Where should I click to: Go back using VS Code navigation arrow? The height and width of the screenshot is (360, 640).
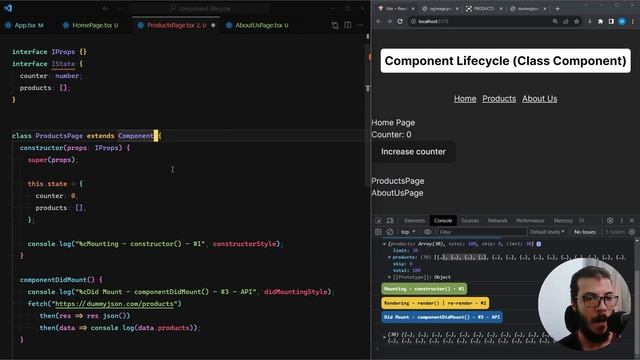105,8
